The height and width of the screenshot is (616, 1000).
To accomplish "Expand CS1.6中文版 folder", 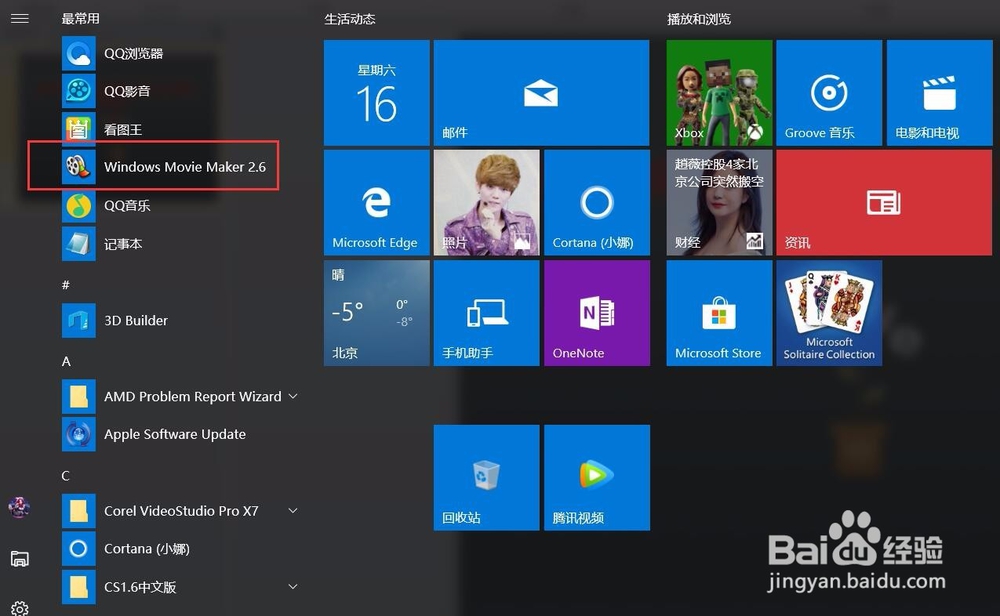I will tap(293, 586).
